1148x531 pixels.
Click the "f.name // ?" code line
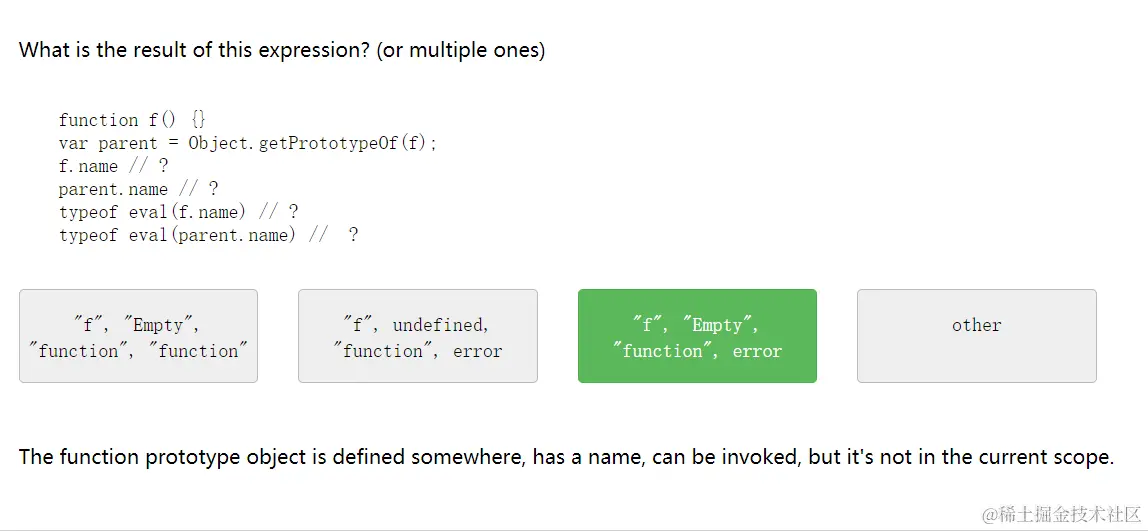click(113, 166)
